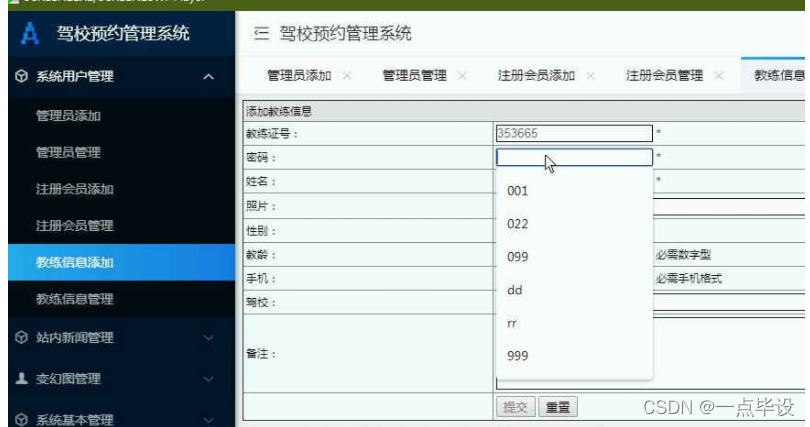Click the 系统基本管理 cube icon
The width and height of the screenshot is (810, 427).
[x=21, y=419]
